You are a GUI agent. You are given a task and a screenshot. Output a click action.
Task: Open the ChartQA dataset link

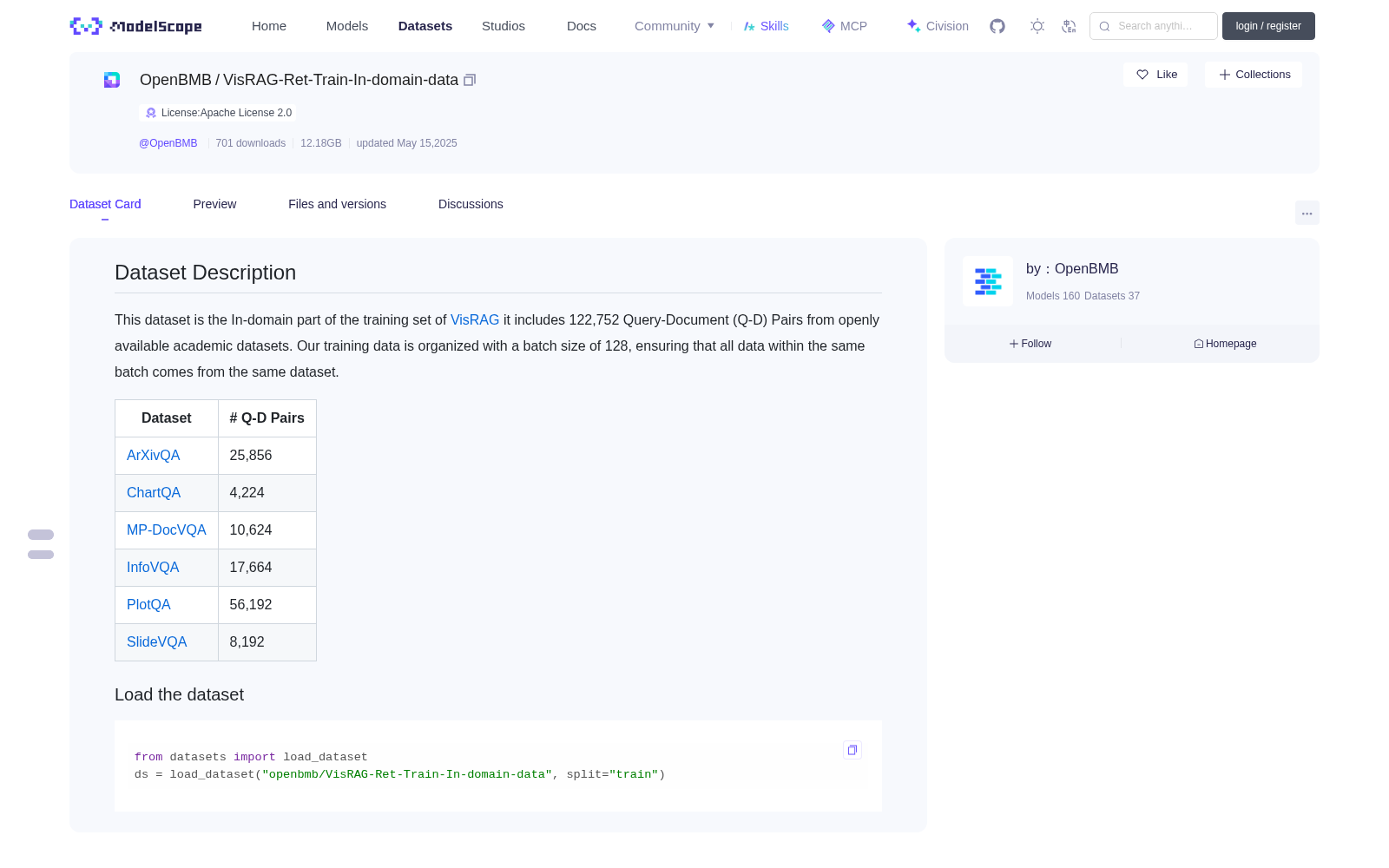[x=154, y=493]
